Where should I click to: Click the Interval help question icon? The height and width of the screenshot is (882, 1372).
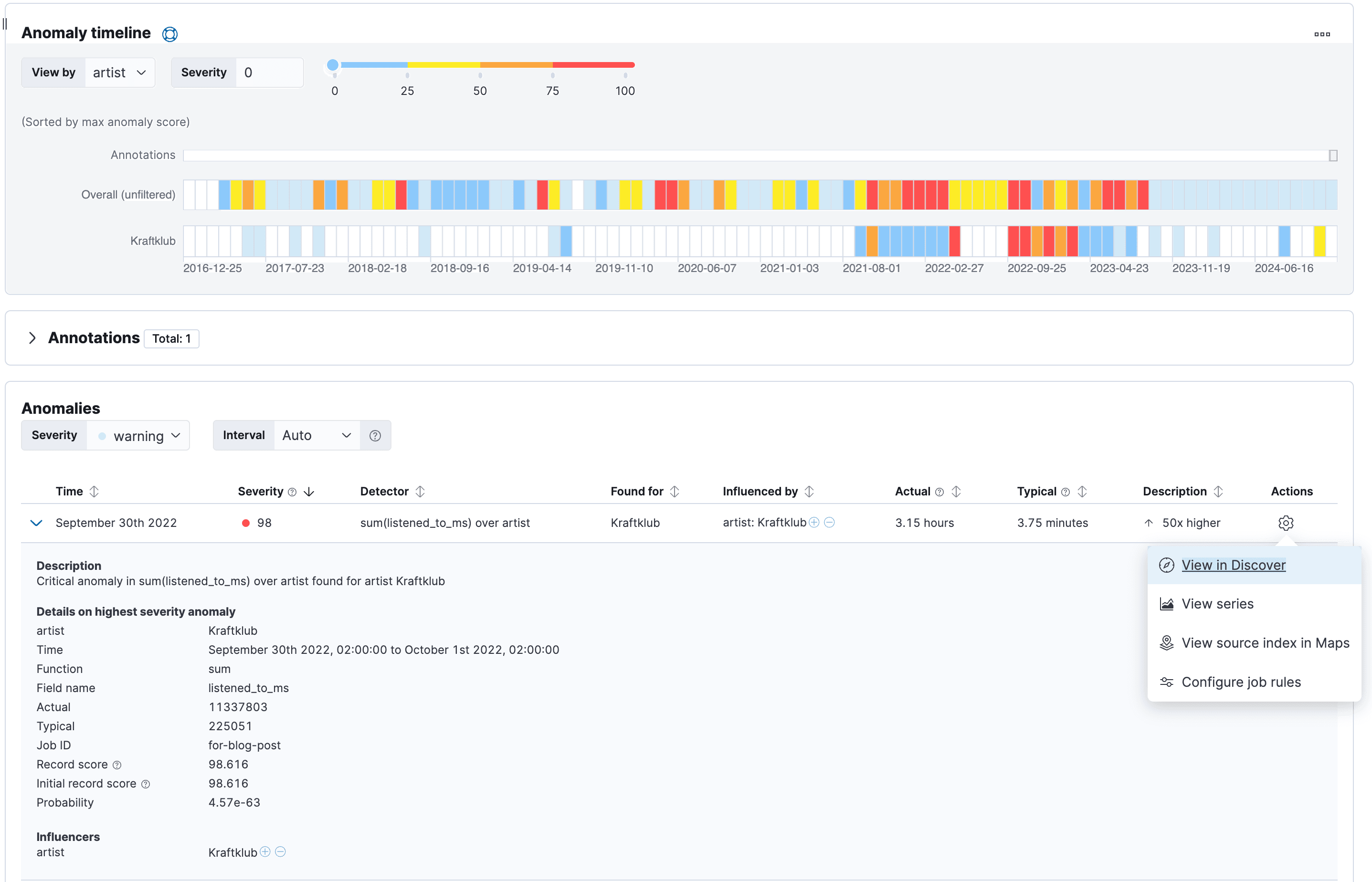(x=375, y=436)
